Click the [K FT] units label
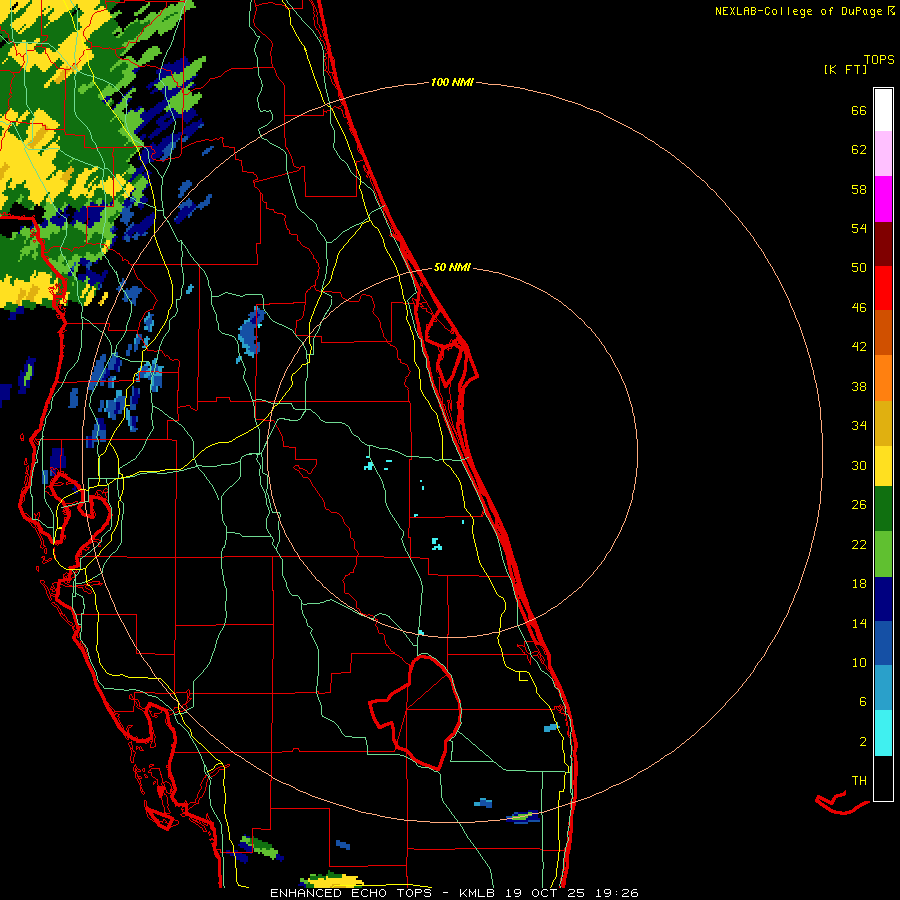 [845, 69]
